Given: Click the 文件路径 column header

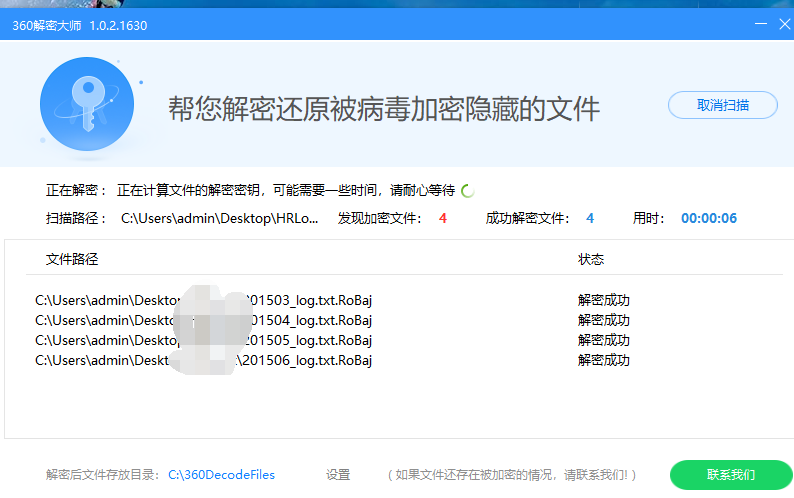Looking at the screenshot, I should tap(72, 259).
